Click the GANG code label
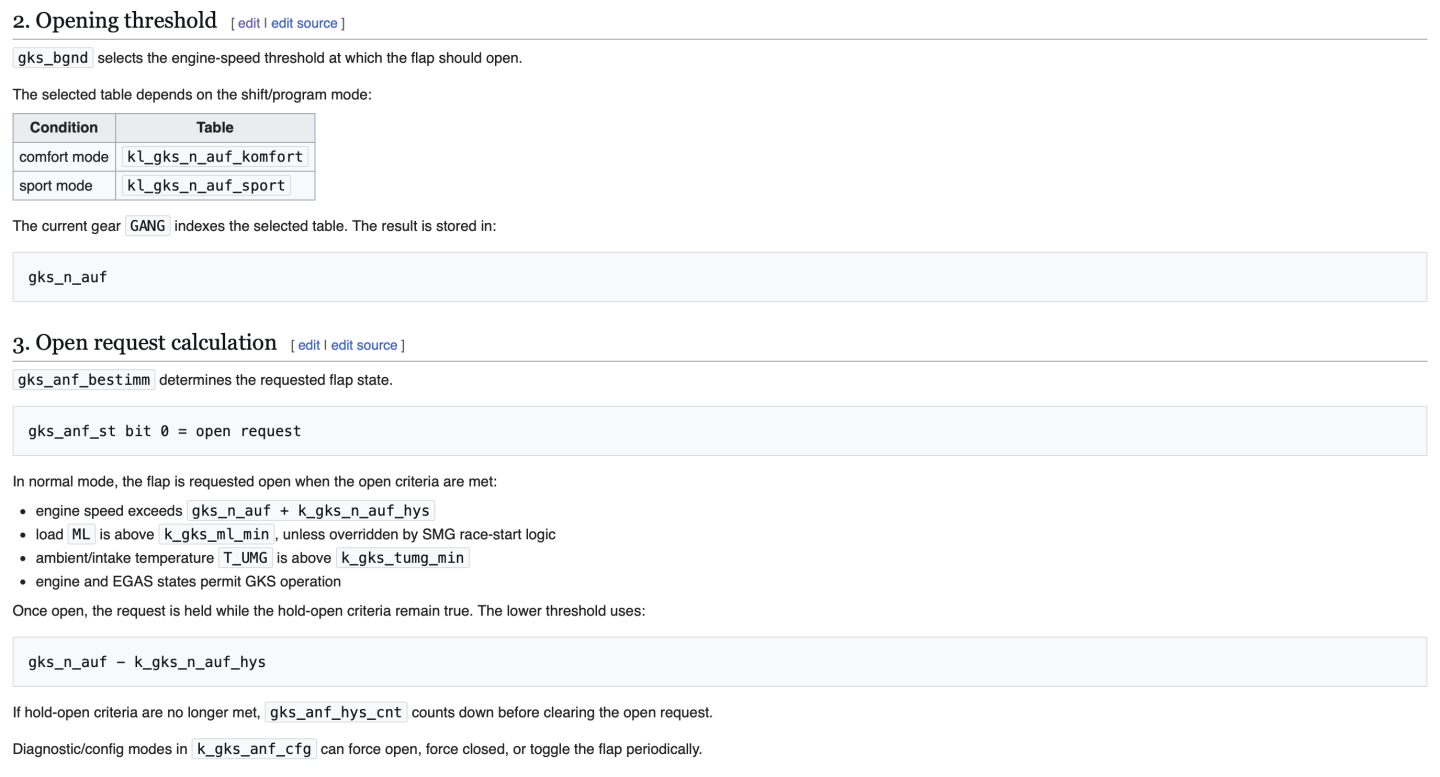This screenshot has height=777, width=1440. tap(148, 226)
